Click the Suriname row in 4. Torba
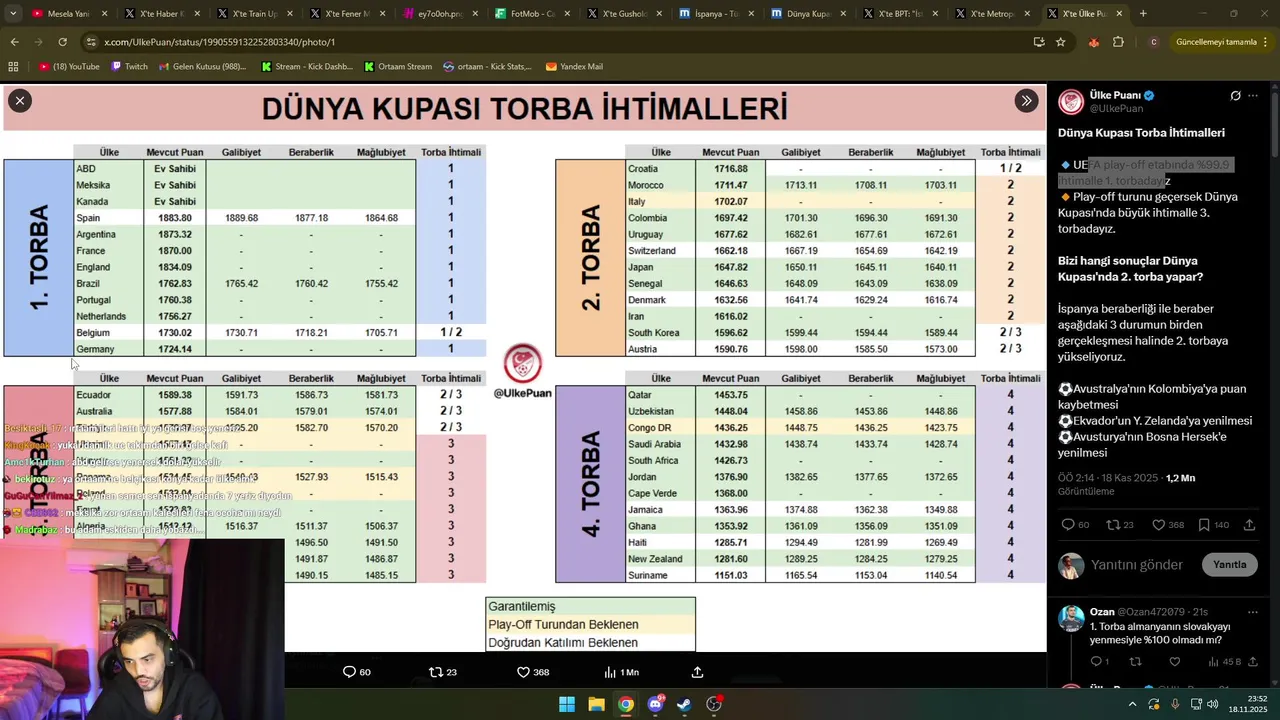The height and width of the screenshot is (720, 1280). [800, 575]
